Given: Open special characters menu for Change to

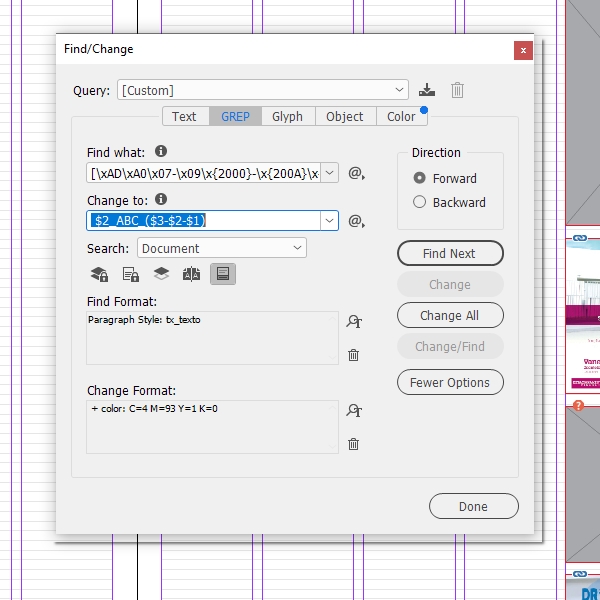Looking at the screenshot, I should (x=355, y=221).
